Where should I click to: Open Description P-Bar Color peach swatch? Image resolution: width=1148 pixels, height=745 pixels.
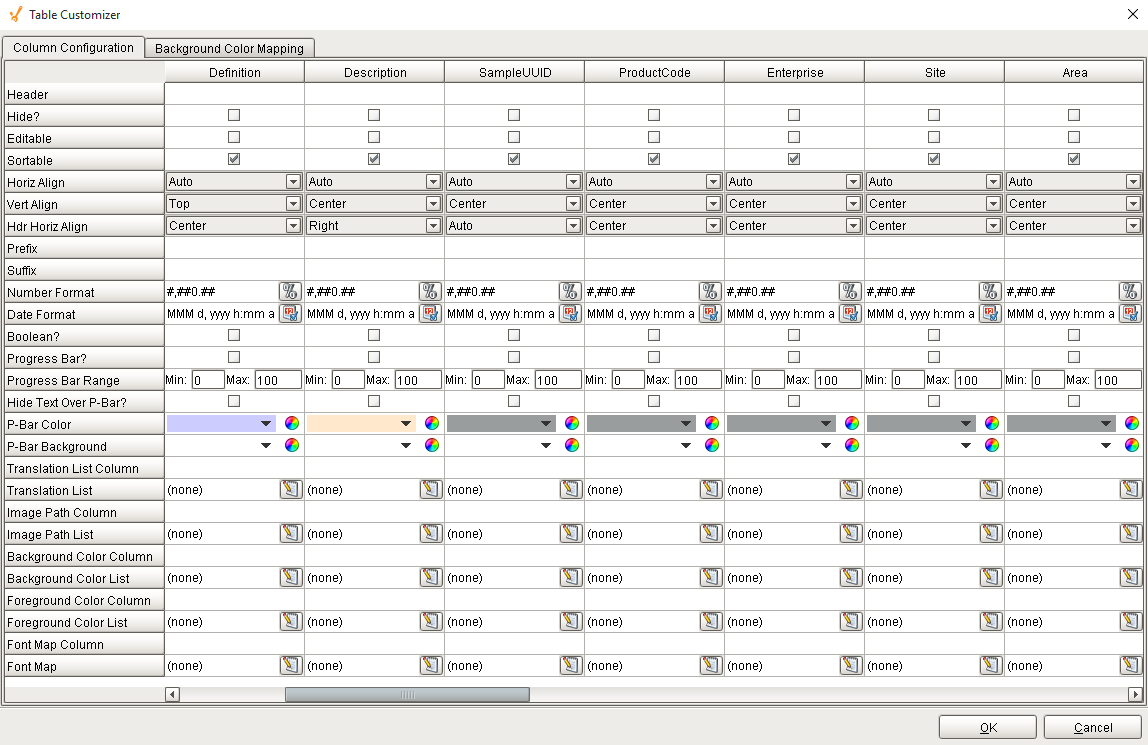pos(360,424)
